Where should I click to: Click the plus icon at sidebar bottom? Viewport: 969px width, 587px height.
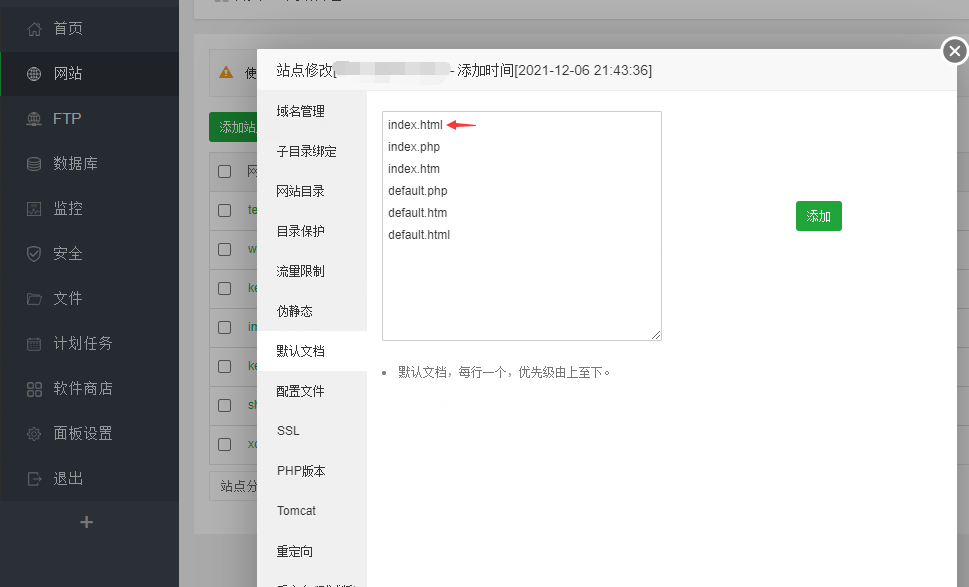click(87, 522)
